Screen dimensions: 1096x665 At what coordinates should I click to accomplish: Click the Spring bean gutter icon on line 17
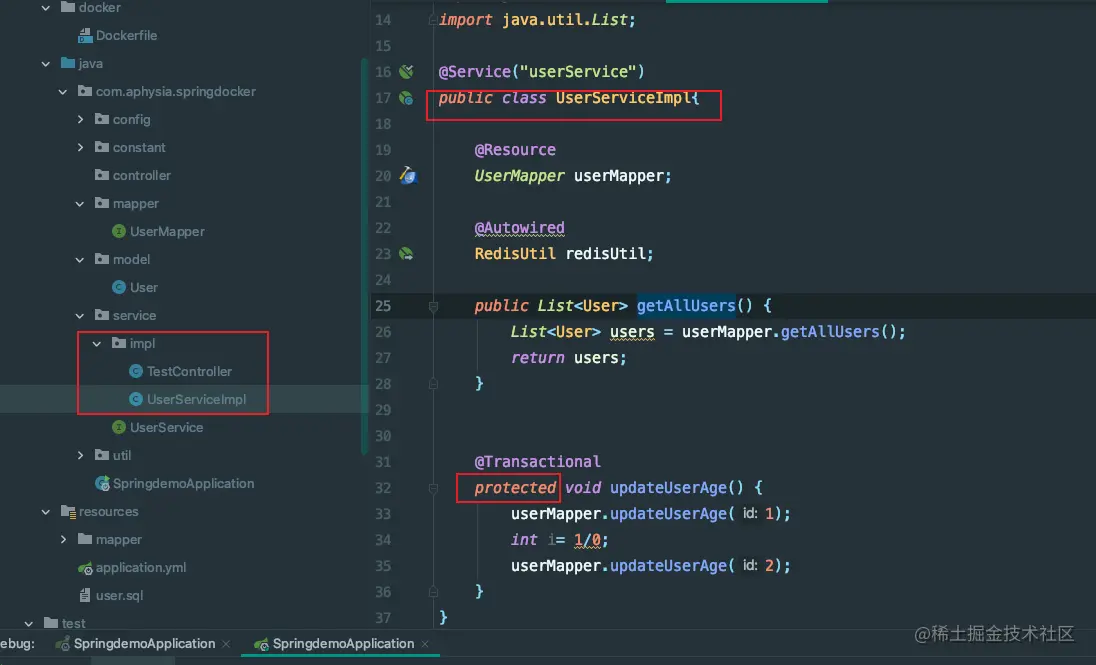pyautogui.click(x=406, y=98)
